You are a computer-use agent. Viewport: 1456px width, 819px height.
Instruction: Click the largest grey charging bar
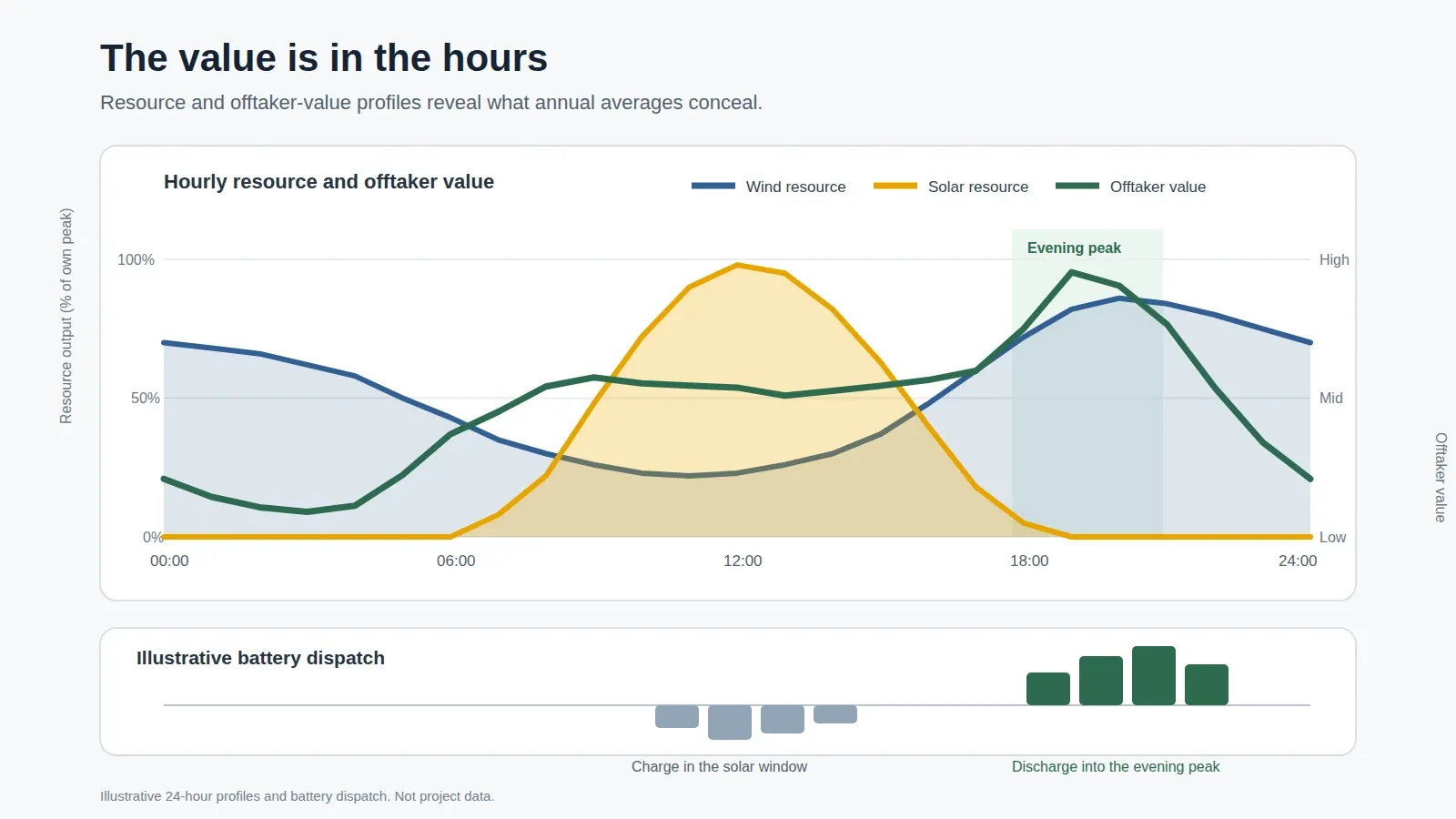[x=730, y=723]
